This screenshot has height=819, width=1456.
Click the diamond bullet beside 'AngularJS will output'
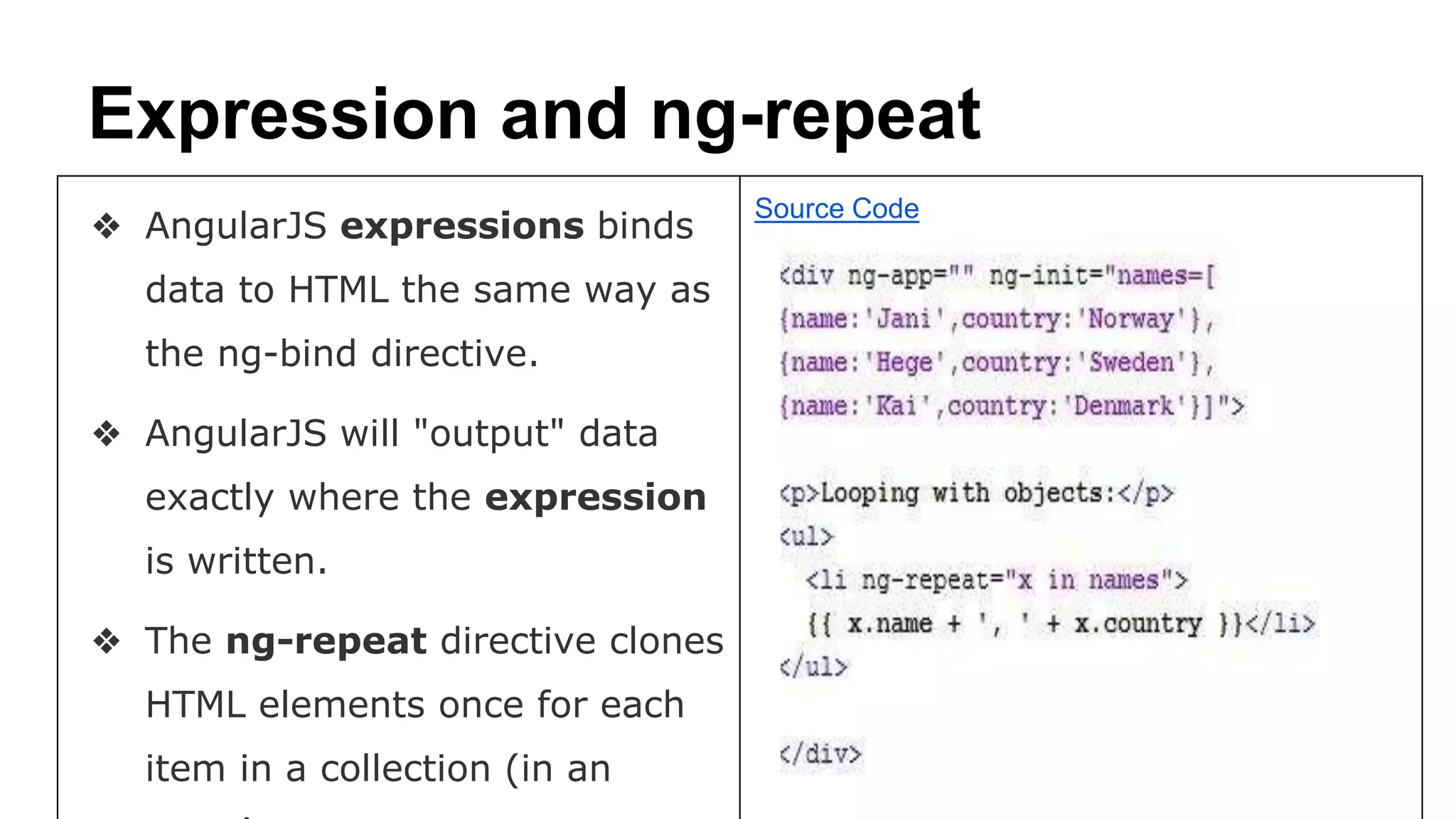pyautogui.click(x=107, y=434)
